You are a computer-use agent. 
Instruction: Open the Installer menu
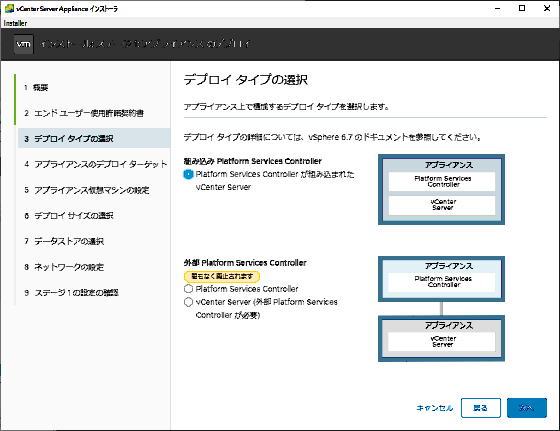[x=15, y=23]
